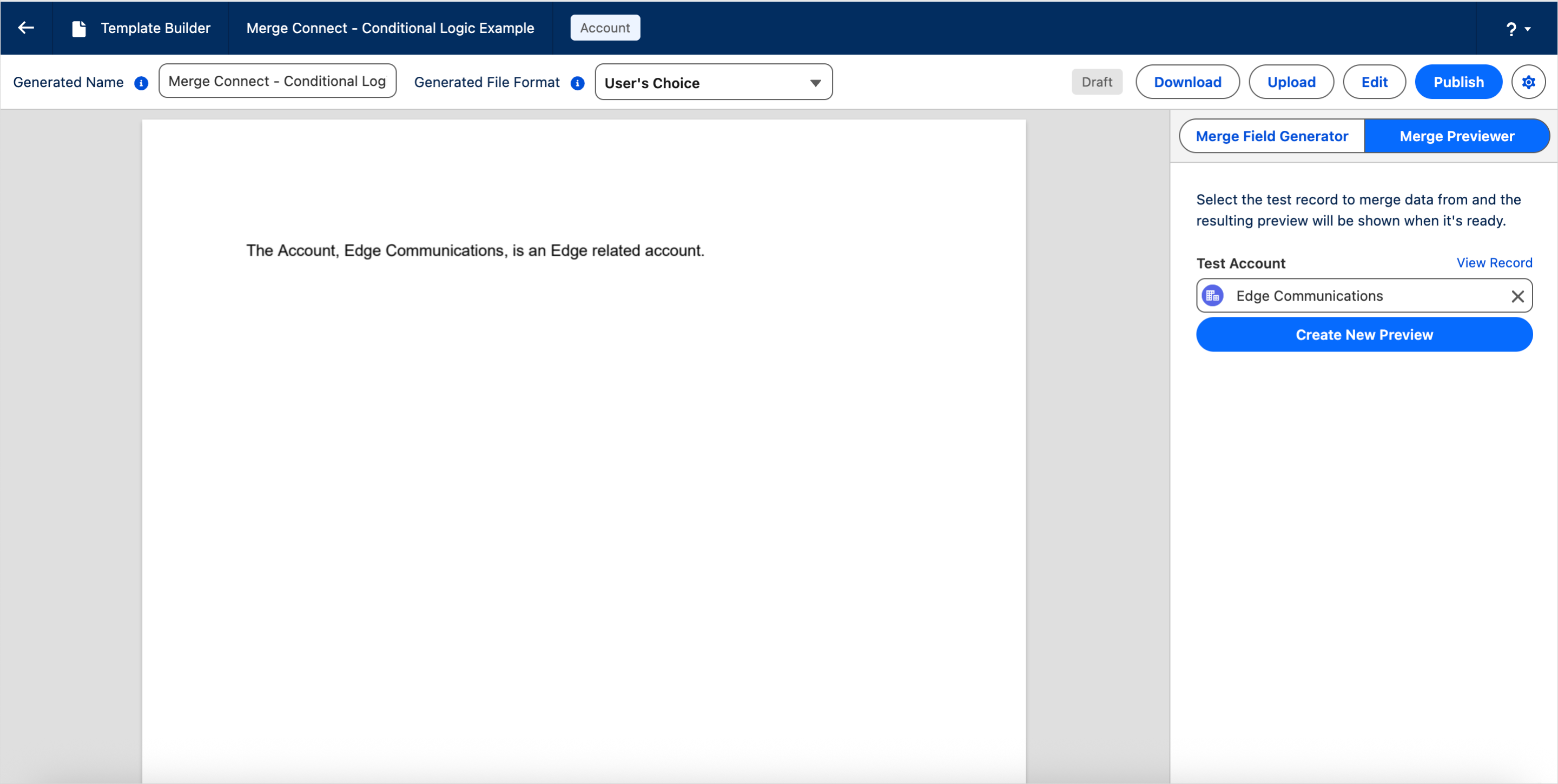Click the Download button

coord(1187,82)
